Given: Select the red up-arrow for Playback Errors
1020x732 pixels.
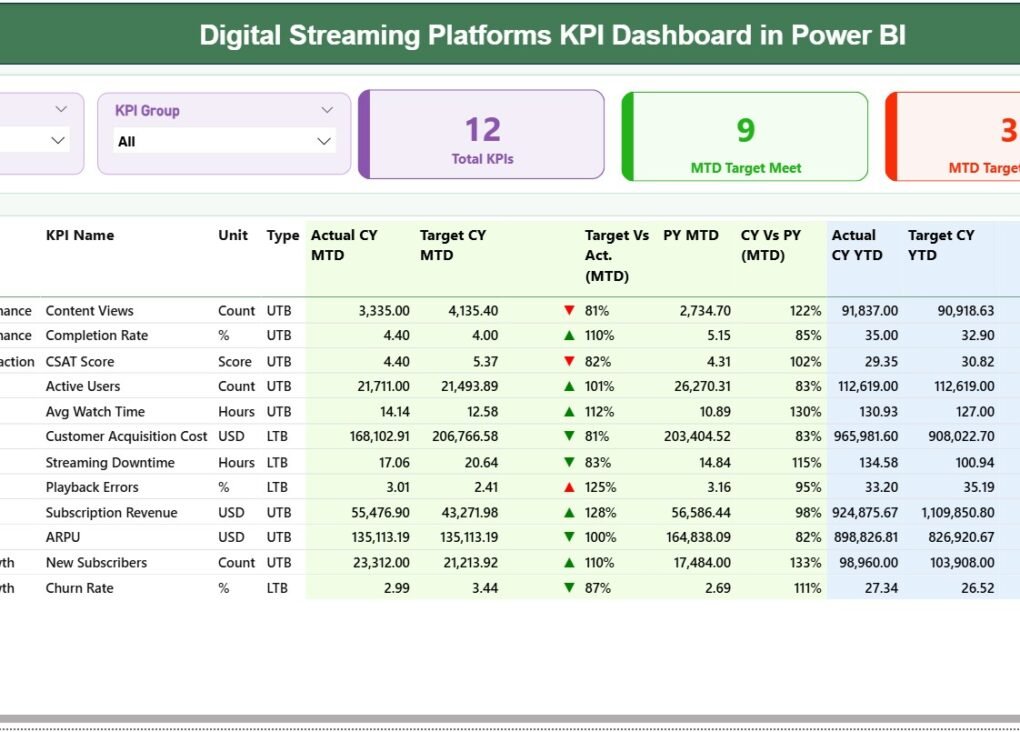Looking at the screenshot, I should 570,487.
